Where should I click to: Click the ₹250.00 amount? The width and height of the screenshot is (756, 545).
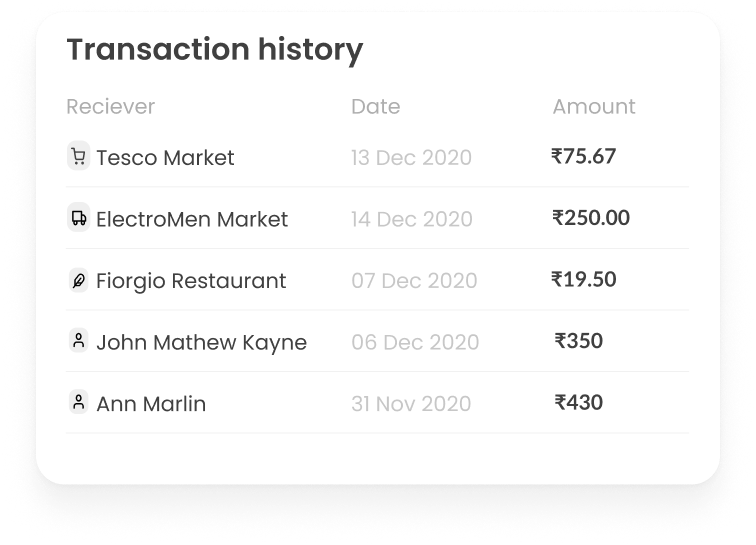(x=591, y=218)
